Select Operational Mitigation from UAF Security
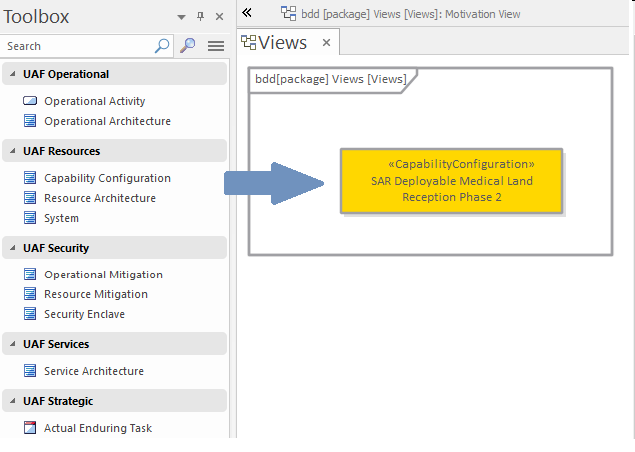This screenshot has width=635, height=452. [103, 274]
